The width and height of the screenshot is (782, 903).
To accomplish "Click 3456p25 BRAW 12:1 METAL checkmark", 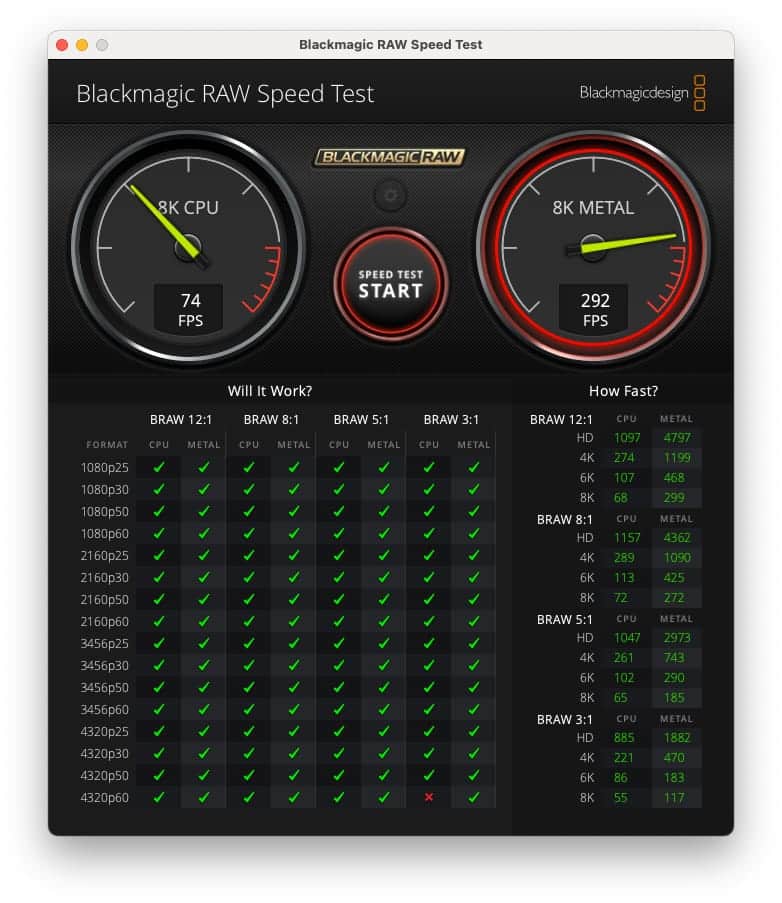I will coord(204,643).
